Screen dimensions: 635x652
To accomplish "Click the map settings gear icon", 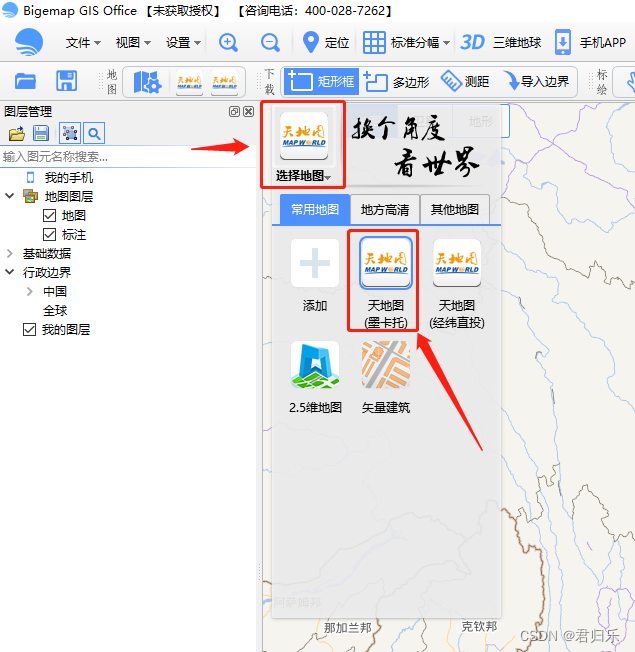I will (147, 82).
